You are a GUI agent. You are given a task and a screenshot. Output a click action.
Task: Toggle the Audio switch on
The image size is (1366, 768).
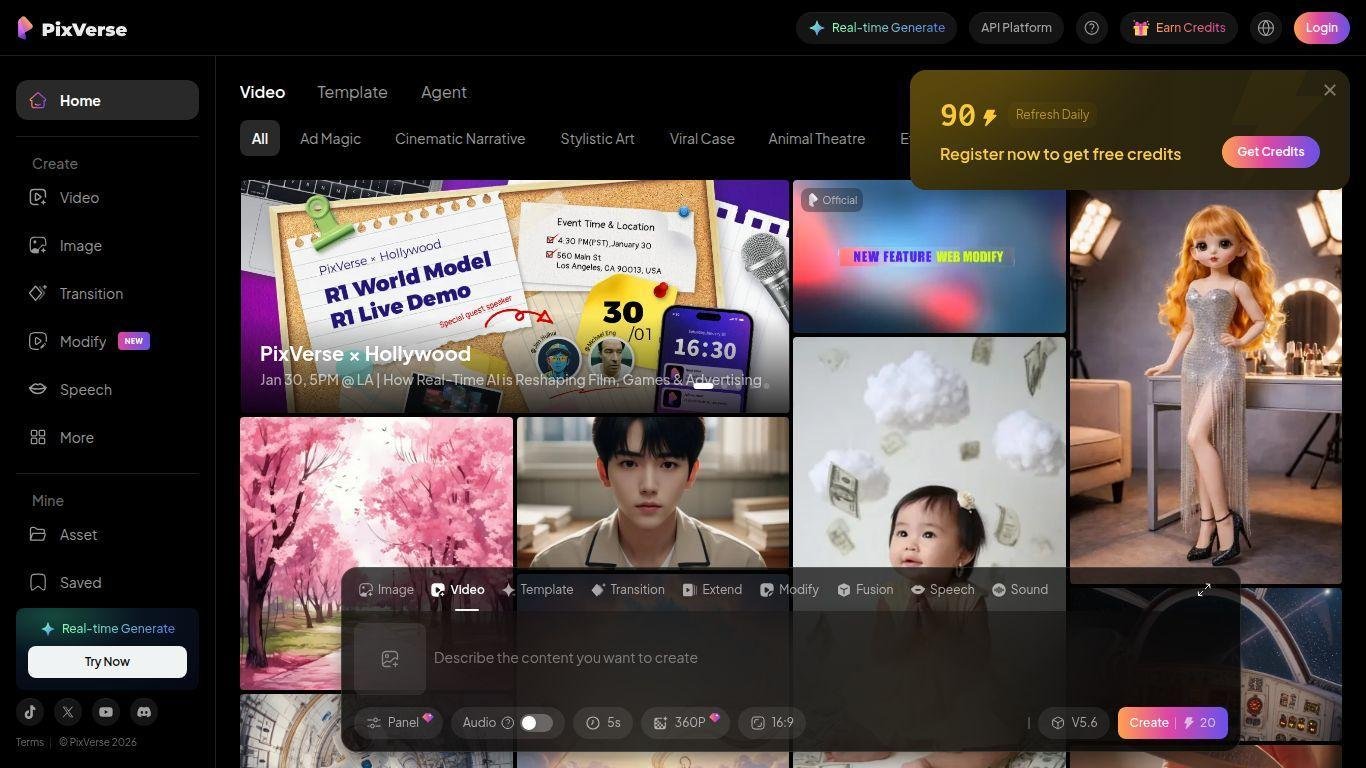click(535, 723)
